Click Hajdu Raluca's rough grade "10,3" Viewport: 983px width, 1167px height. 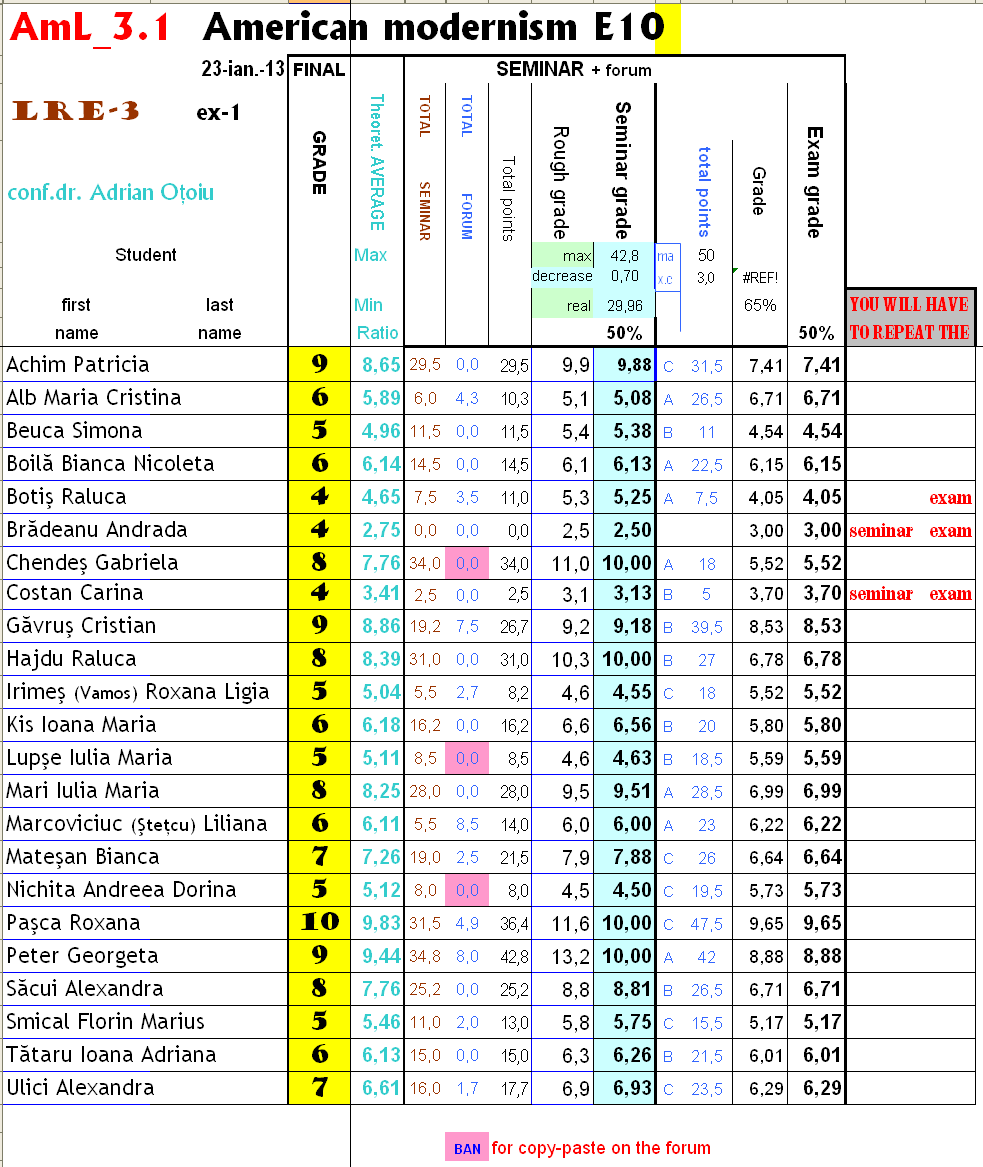[570, 659]
